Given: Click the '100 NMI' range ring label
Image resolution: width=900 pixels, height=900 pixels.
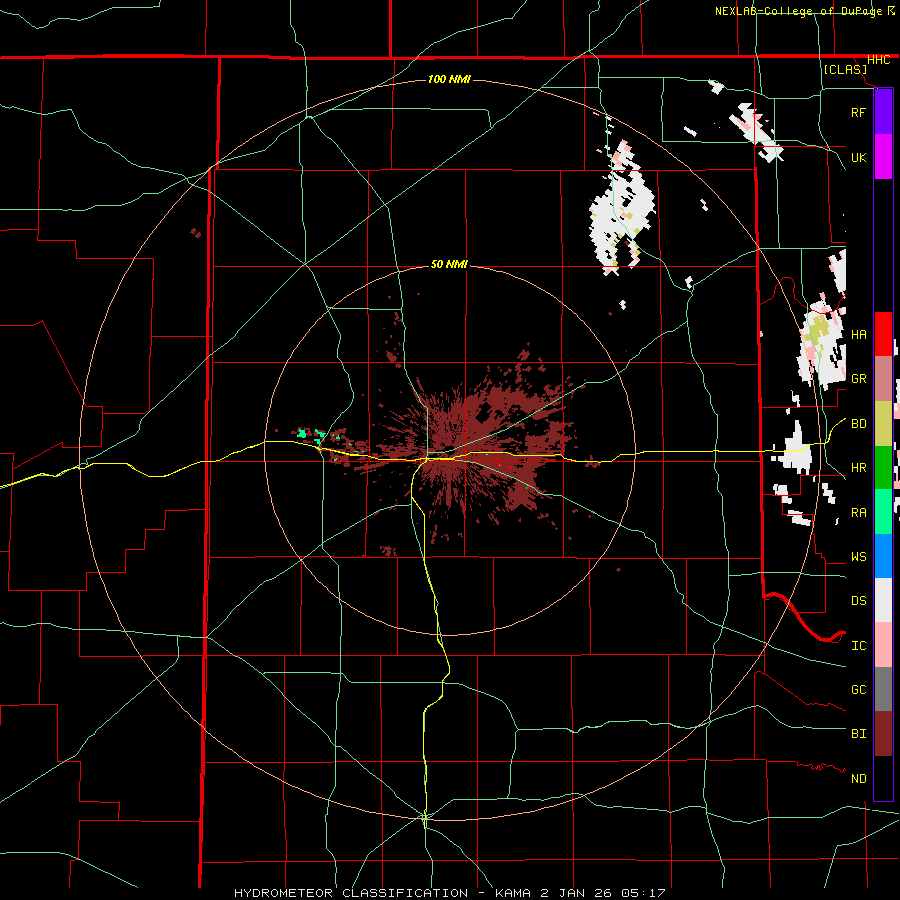Looking at the screenshot, I should tap(449, 79).
